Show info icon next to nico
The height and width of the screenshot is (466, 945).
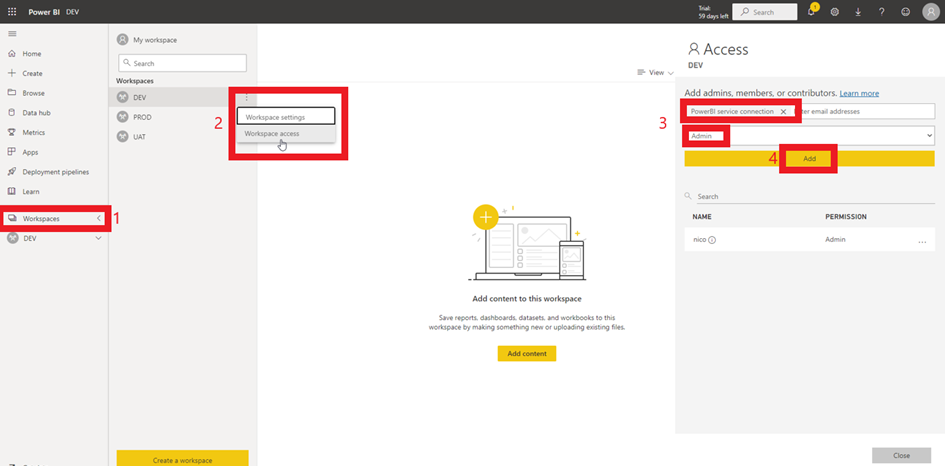tap(712, 240)
